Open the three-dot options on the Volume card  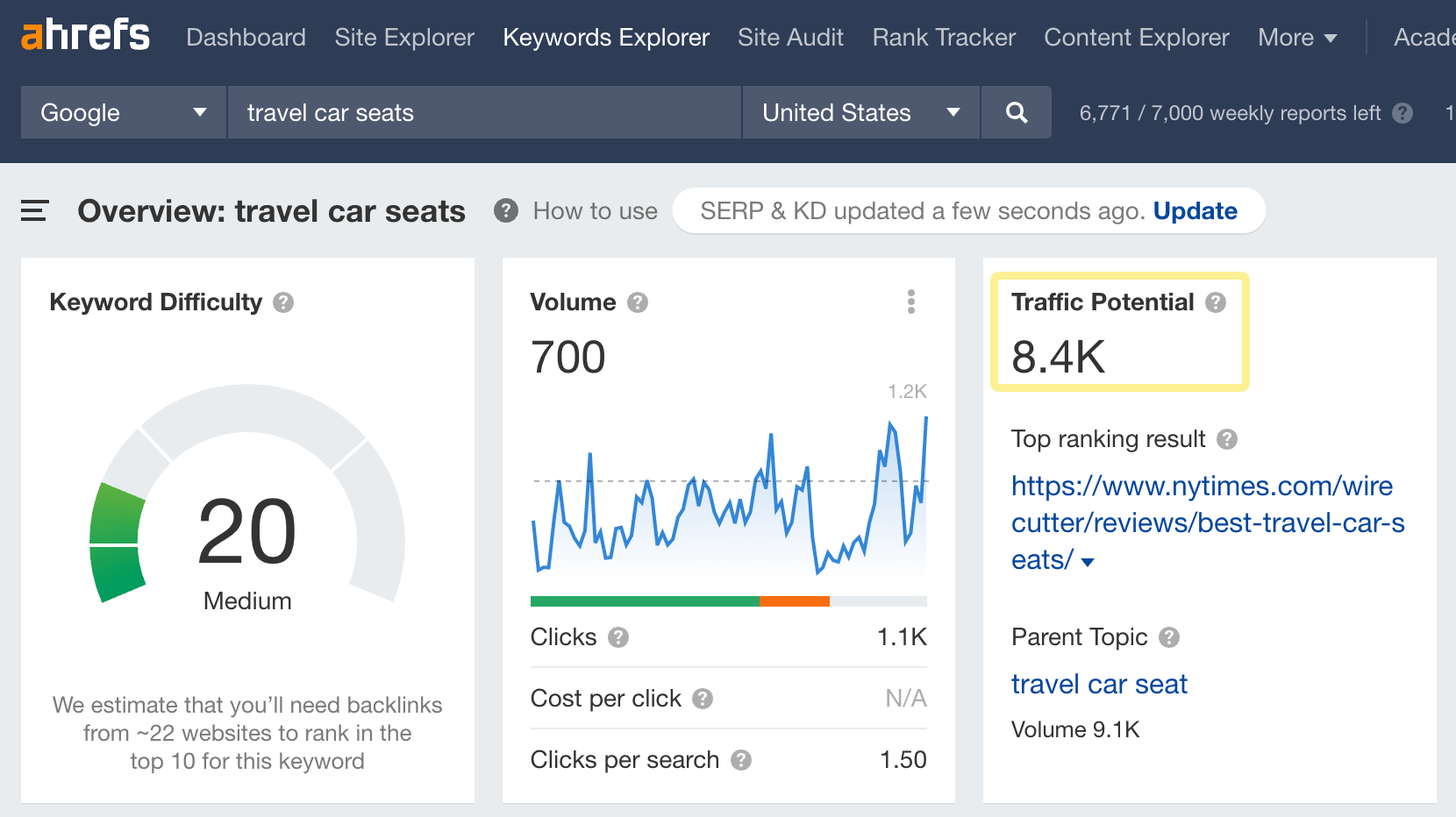[911, 302]
